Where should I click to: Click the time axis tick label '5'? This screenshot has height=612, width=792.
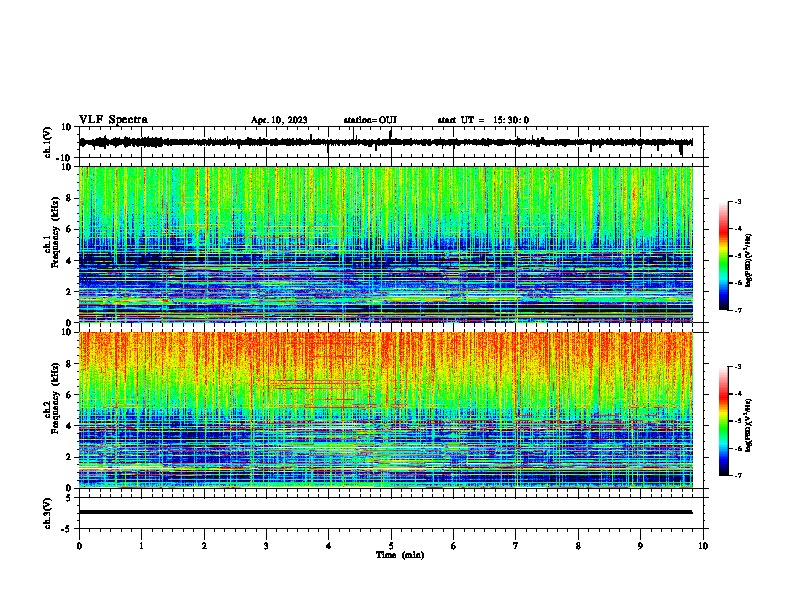(391, 546)
